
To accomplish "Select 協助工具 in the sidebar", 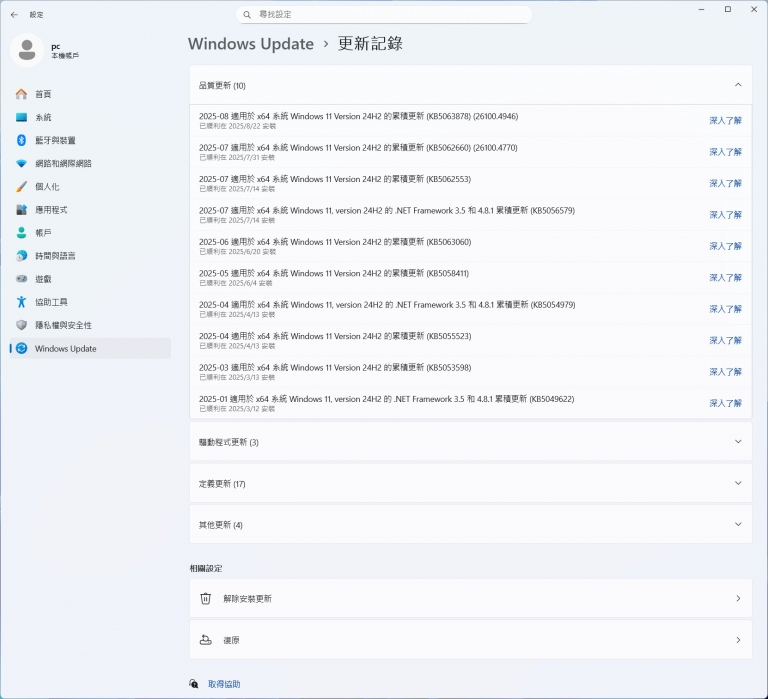I will pos(90,302).
